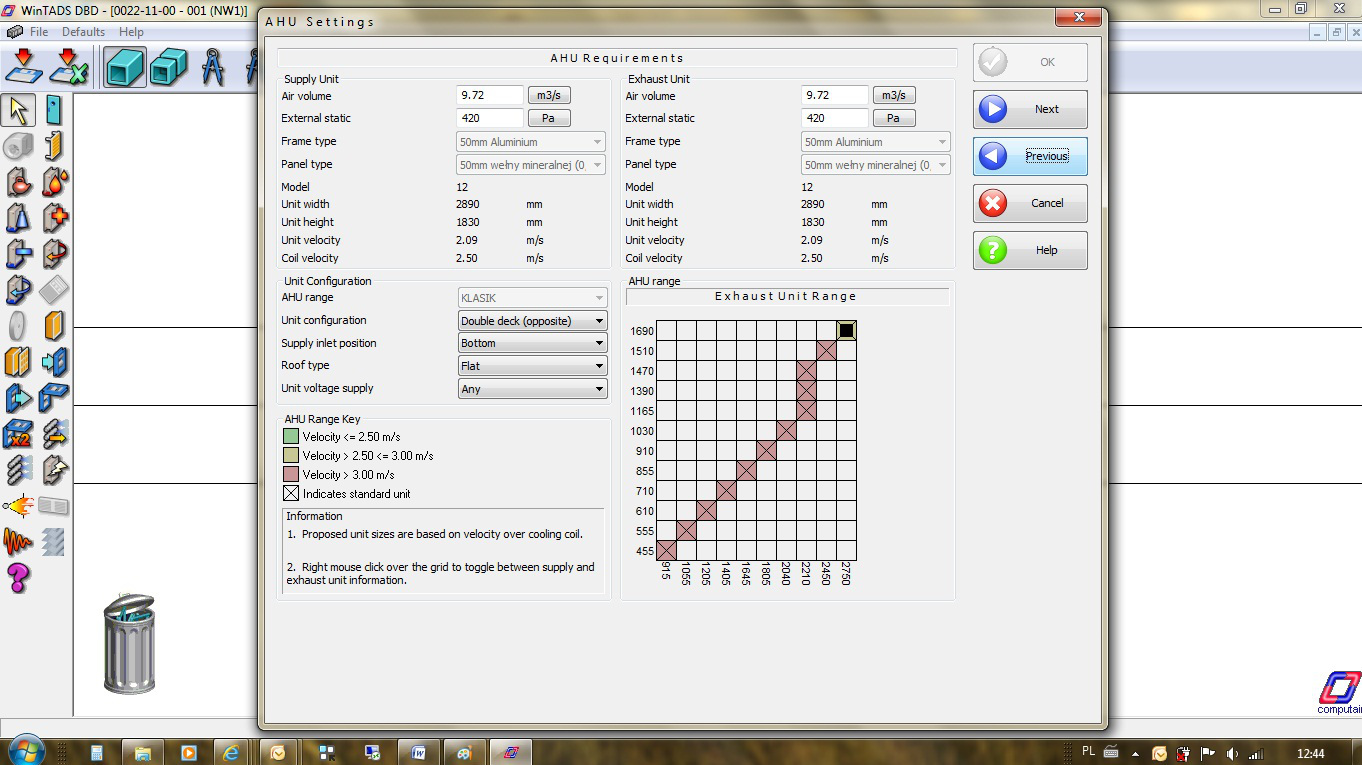
Task: Choose the blue bend section icon
Action: (54, 398)
